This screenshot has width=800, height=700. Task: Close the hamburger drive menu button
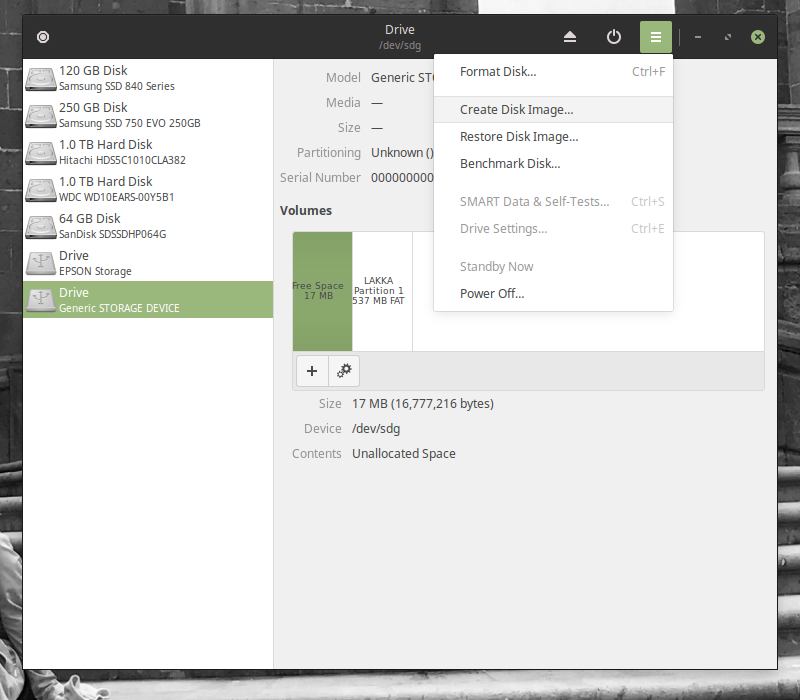coord(656,37)
